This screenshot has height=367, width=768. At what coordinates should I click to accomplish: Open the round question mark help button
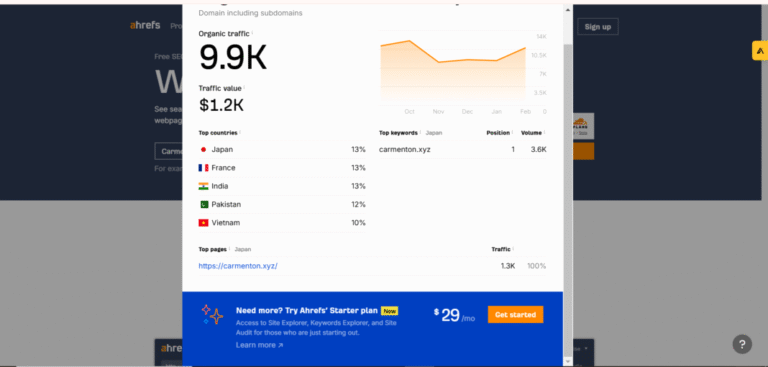click(x=742, y=344)
